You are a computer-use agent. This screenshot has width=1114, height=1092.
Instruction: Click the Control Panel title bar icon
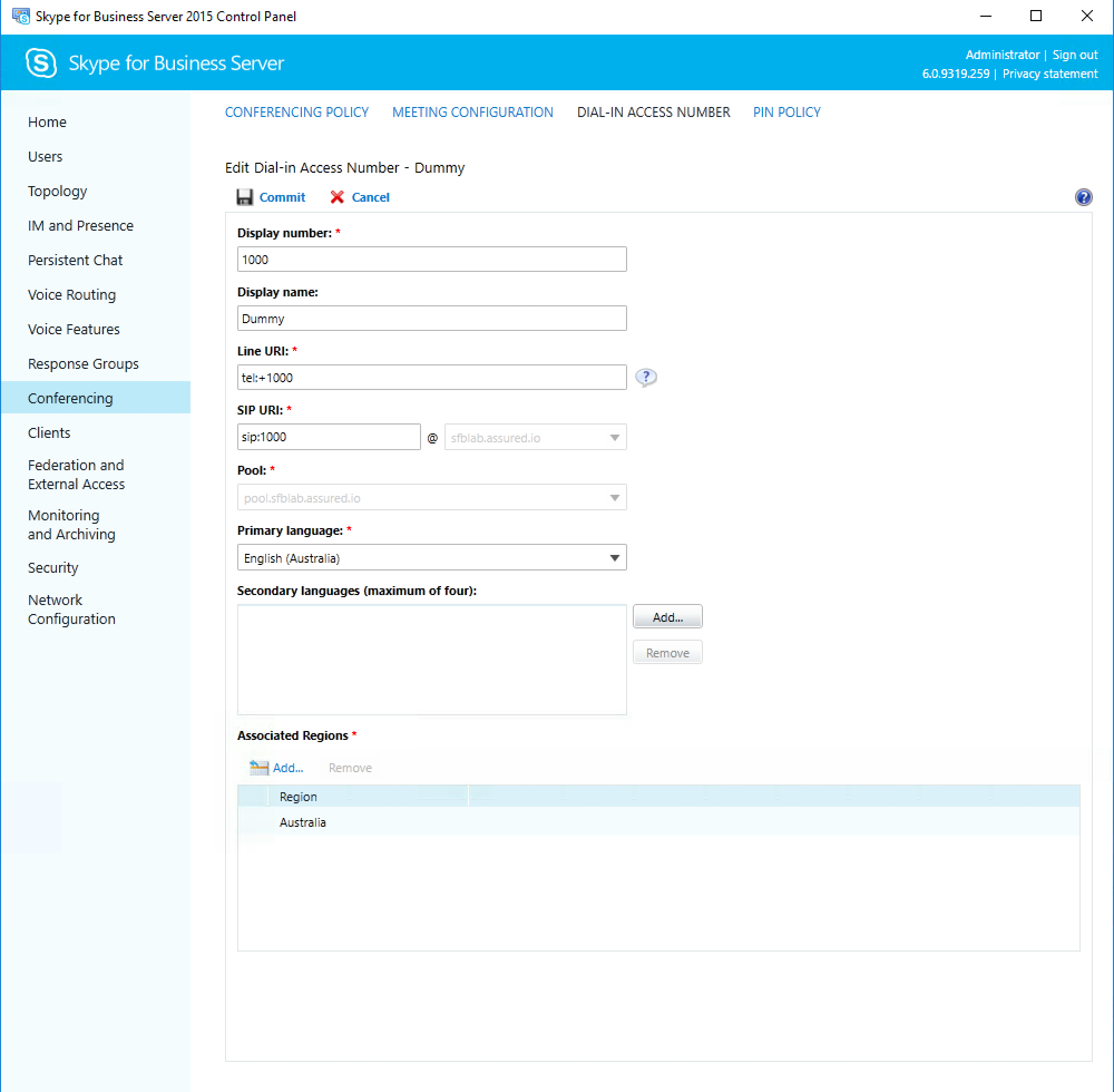tap(21, 16)
